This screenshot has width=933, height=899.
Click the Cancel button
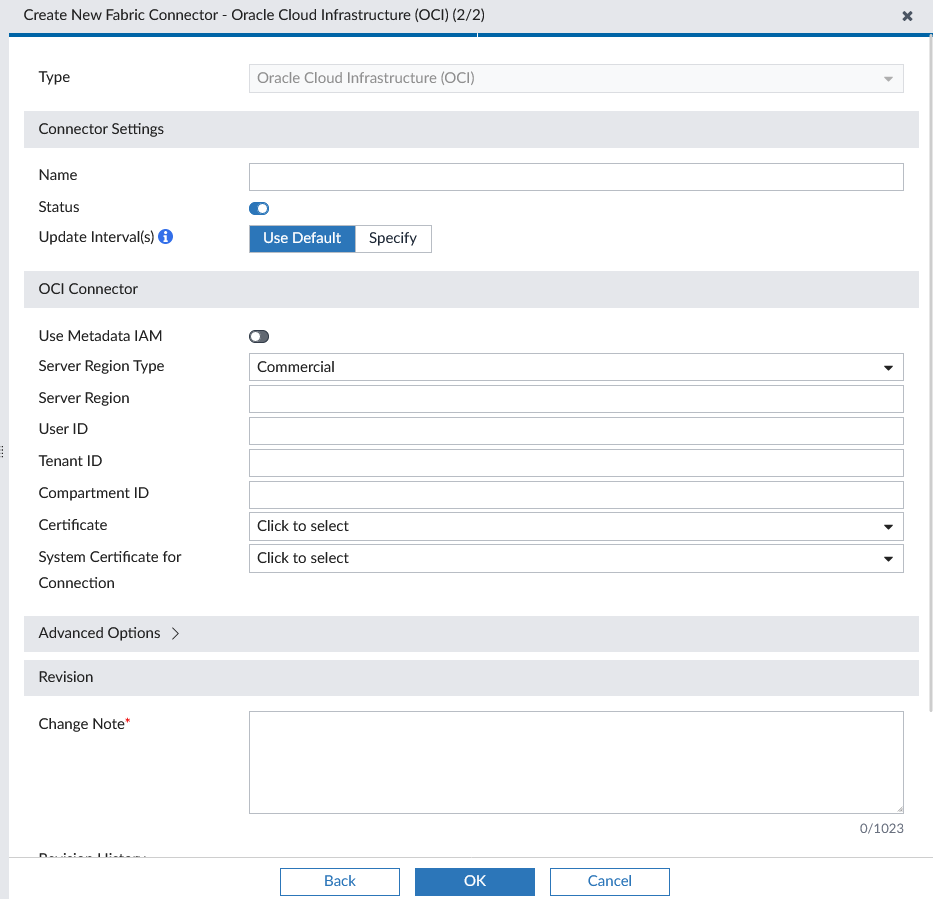pos(609,881)
